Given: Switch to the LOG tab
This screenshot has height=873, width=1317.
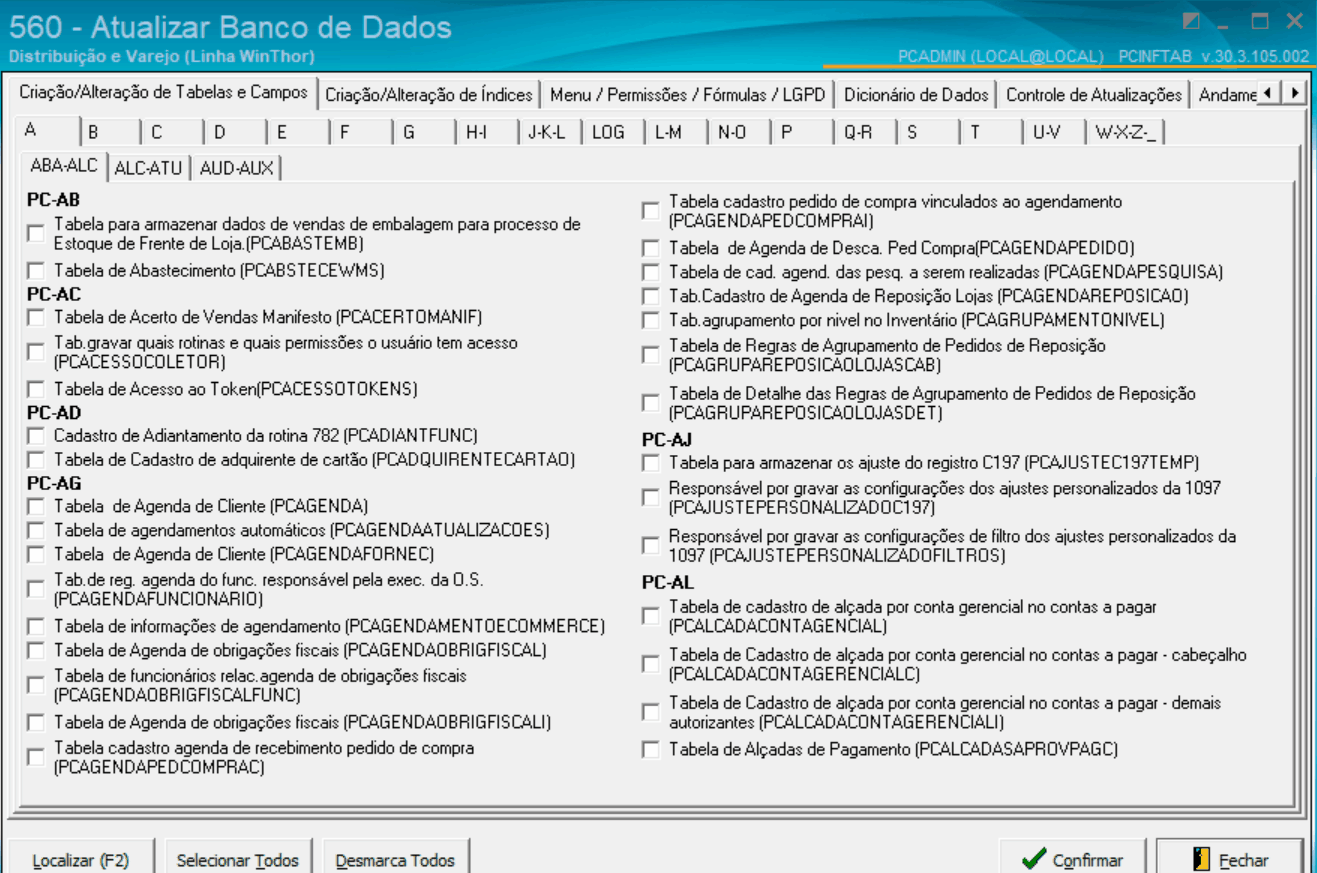Looking at the screenshot, I should [x=614, y=132].
